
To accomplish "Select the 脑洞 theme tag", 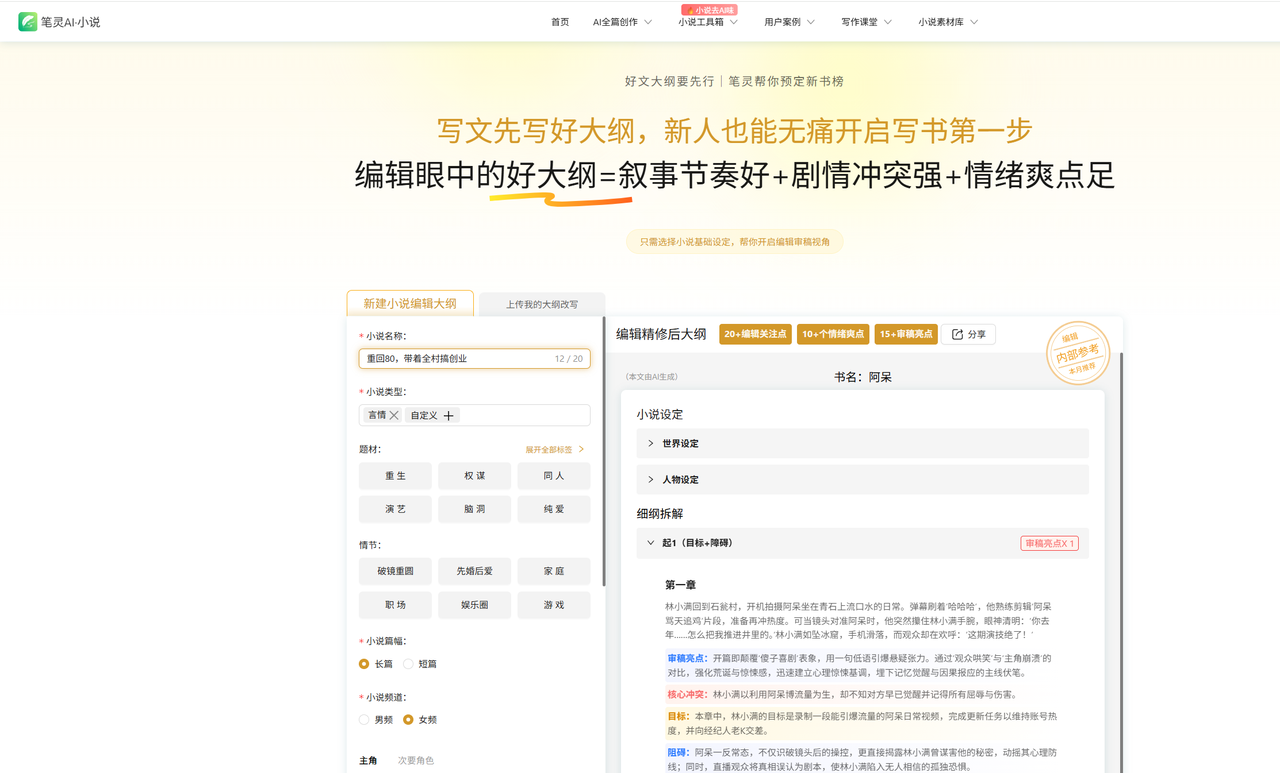I will coord(474,509).
